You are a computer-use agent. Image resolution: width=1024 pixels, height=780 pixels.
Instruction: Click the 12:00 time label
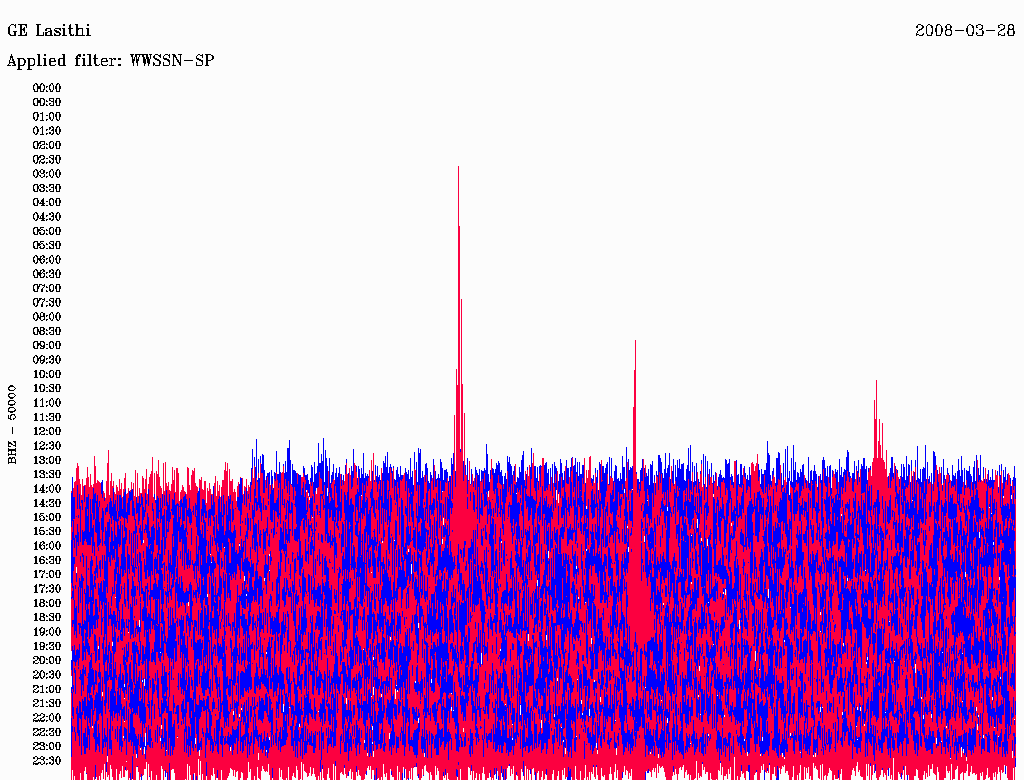[x=47, y=432]
